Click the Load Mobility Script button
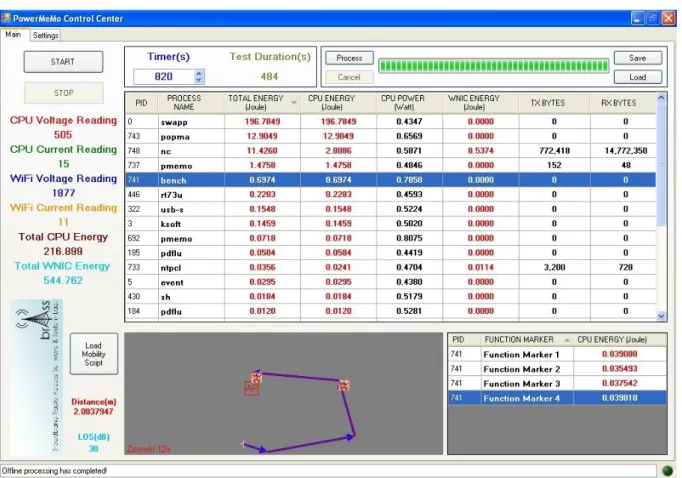This screenshot has width=682, height=478. 94,354
